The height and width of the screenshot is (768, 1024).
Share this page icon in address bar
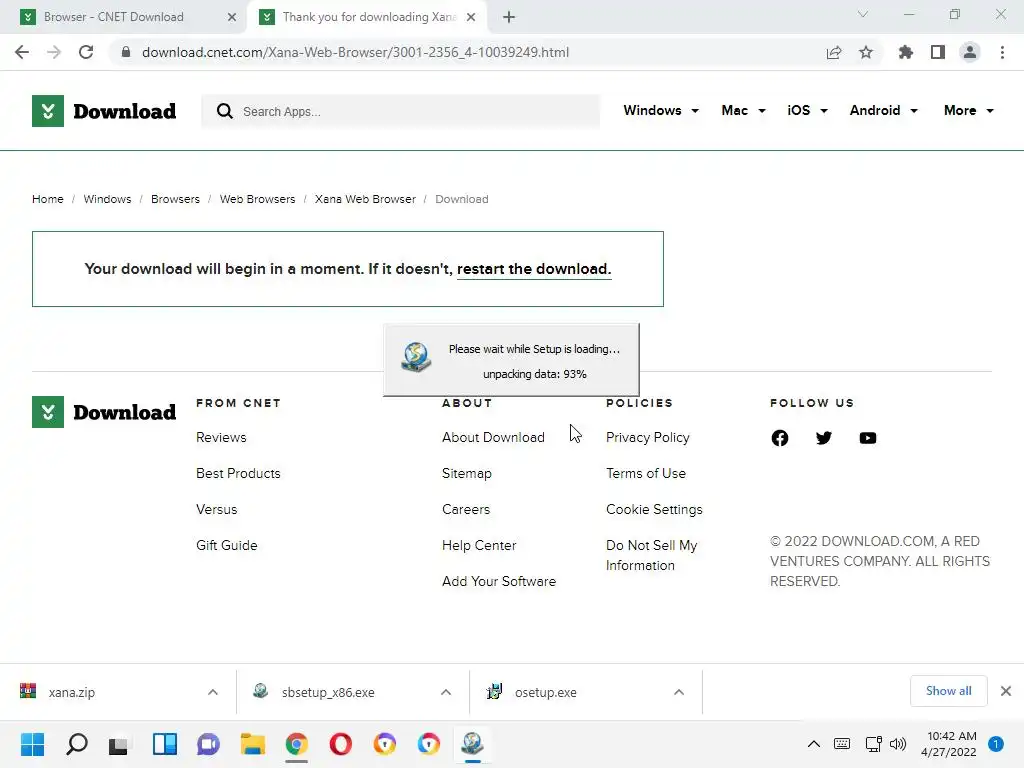[834, 52]
